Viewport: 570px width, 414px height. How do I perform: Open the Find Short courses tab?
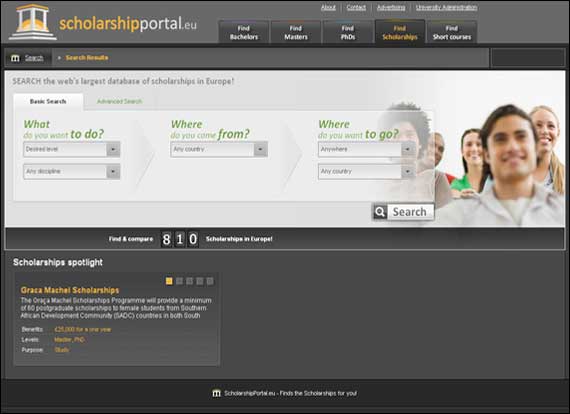(451, 32)
